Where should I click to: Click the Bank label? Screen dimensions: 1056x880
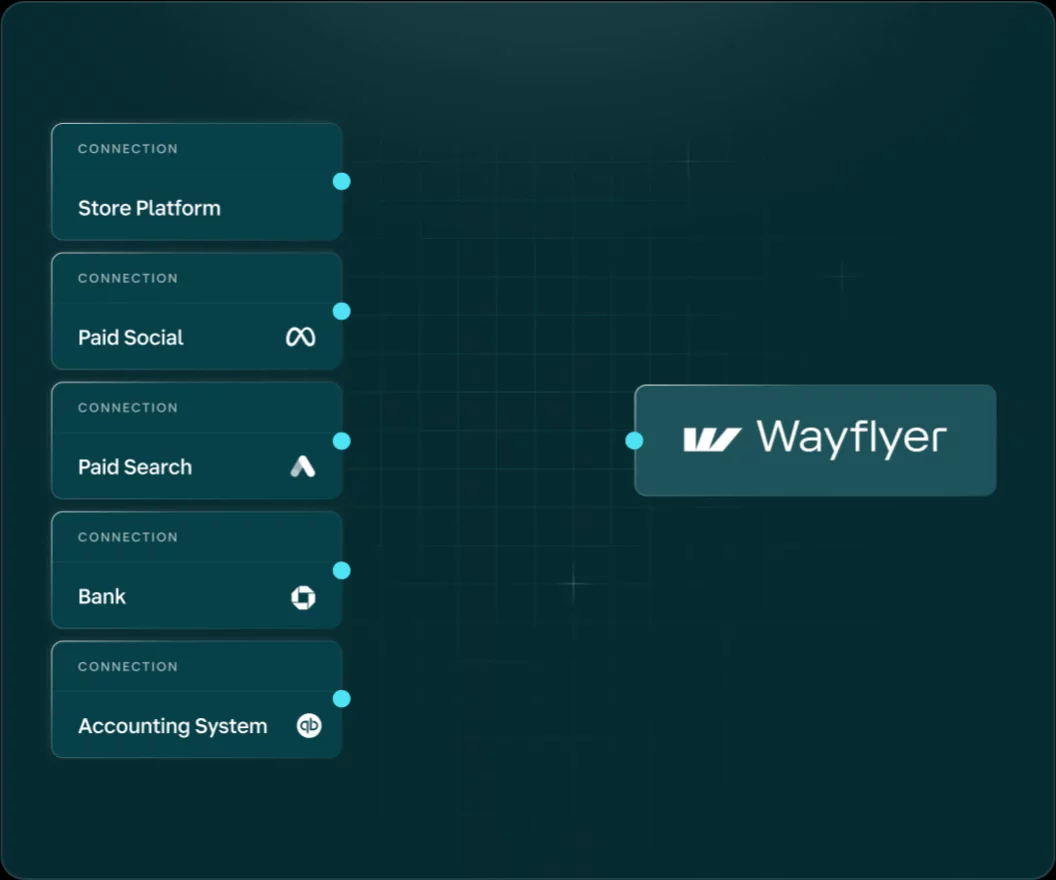102,597
